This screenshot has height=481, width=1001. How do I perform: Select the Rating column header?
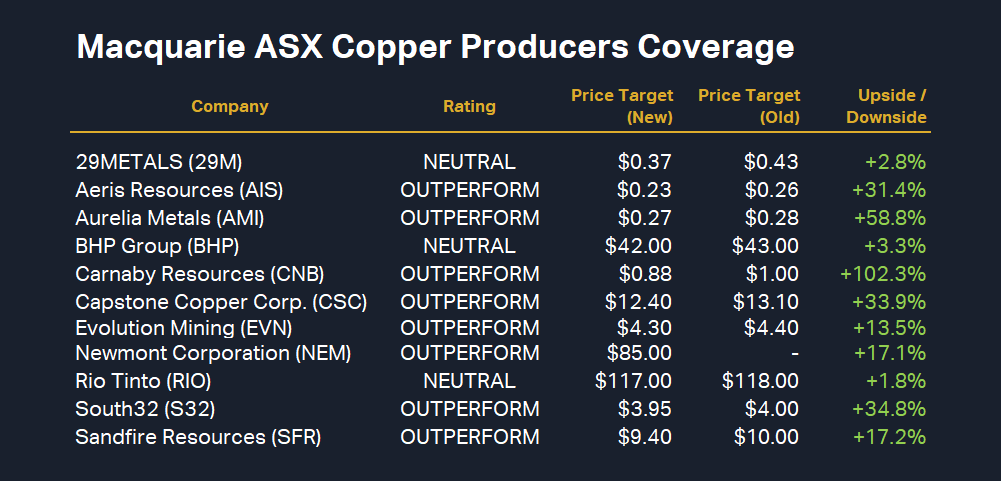tap(469, 106)
